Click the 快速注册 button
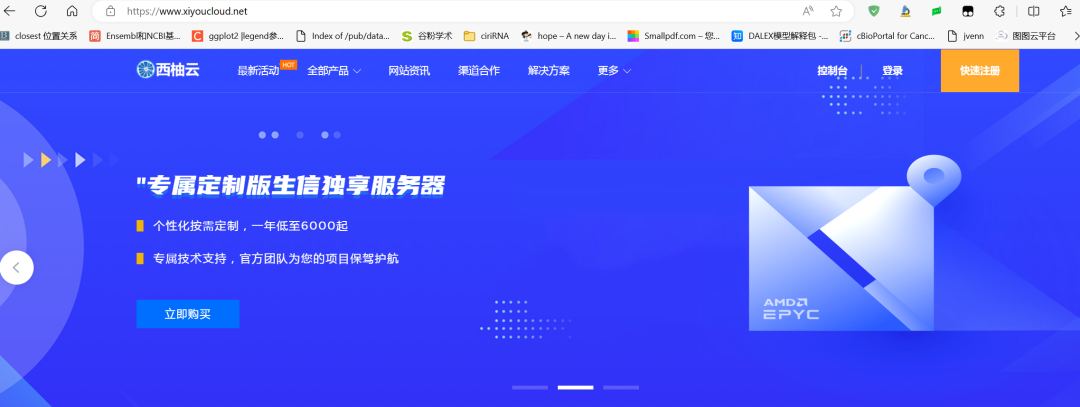This screenshot has height=407, width=1080. point(979,70)
